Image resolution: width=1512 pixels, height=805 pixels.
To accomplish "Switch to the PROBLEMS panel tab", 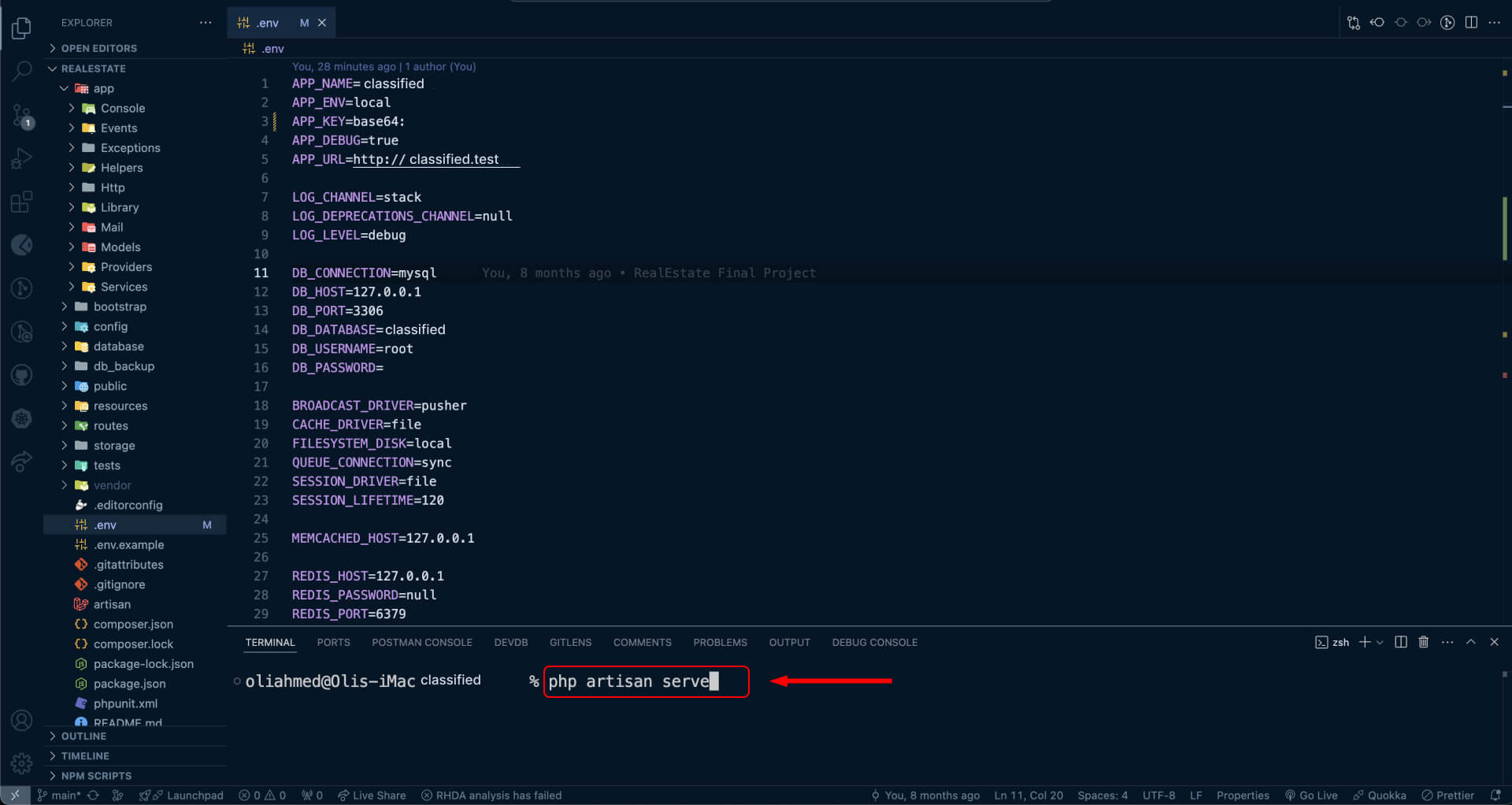I will (720, 643).
